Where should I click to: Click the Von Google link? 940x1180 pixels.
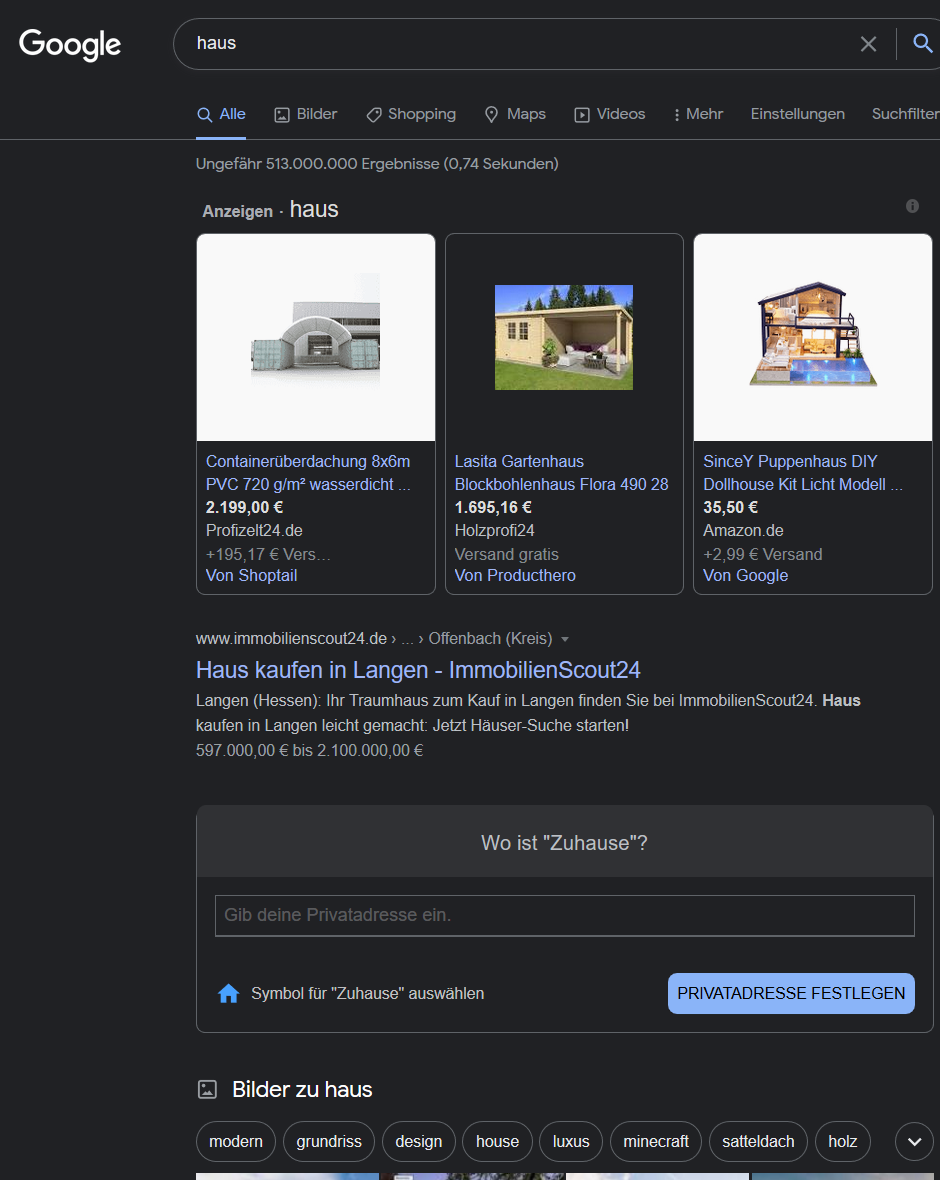tap(745, 576)
